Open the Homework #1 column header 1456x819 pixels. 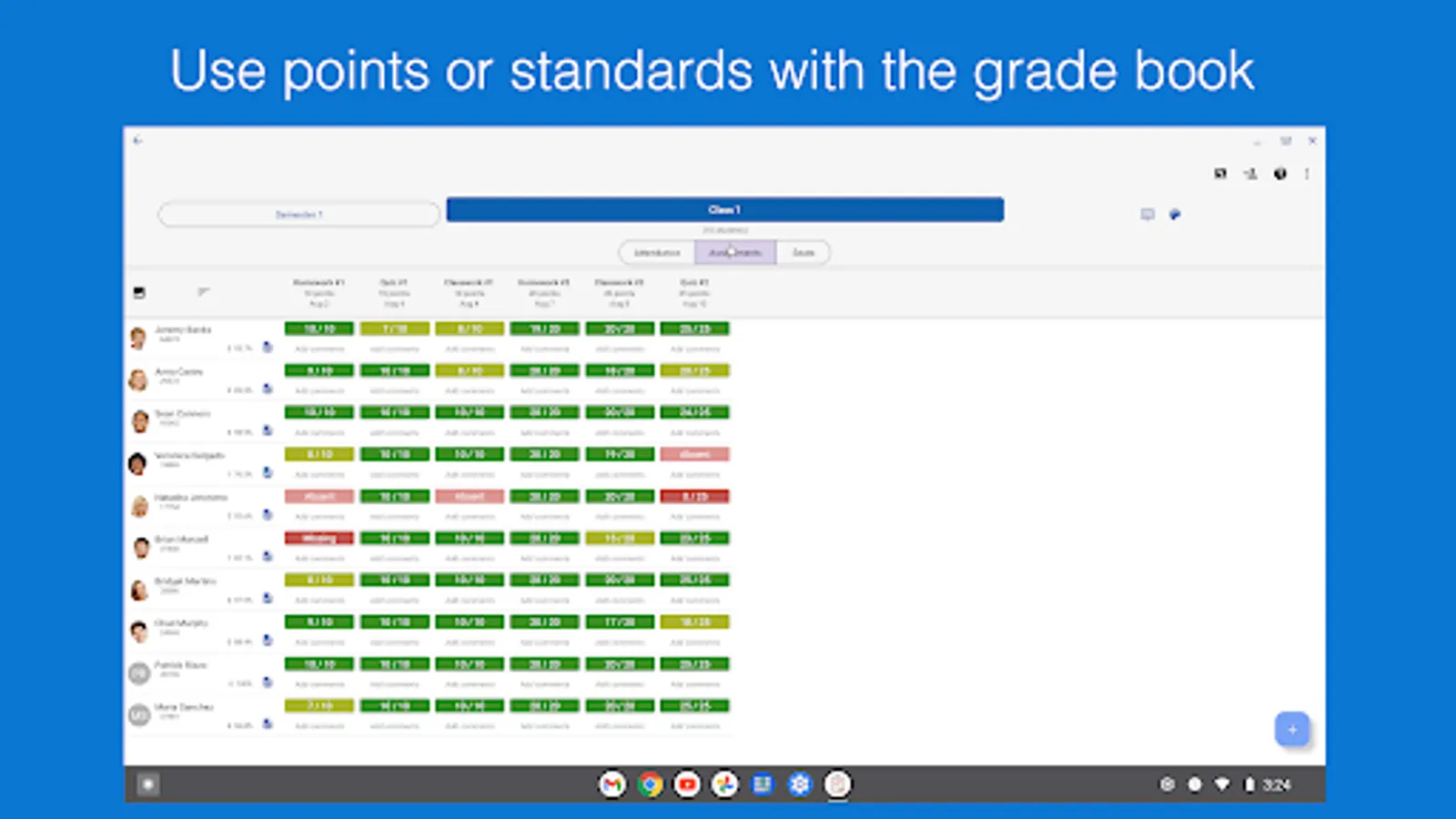coord(318,293)
